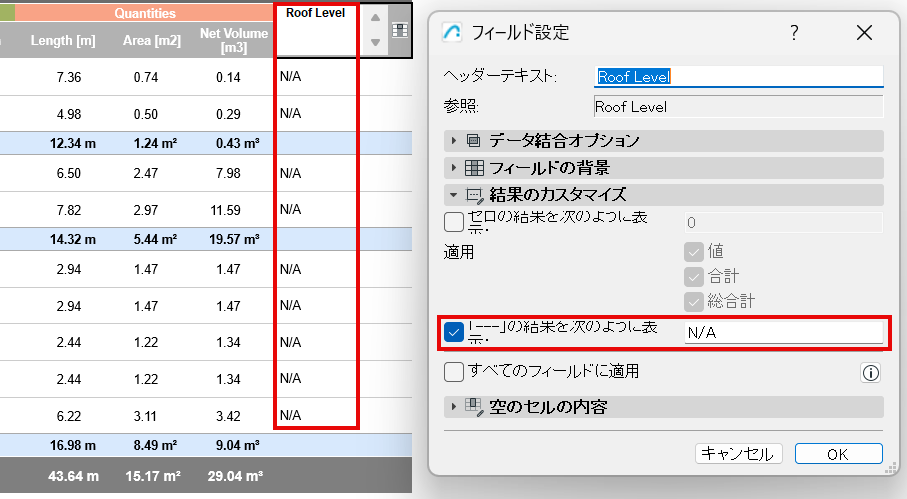
Task: Click the table grid icon beside Roof Level header
Action: pyautogui.click(x=400, y=30)
